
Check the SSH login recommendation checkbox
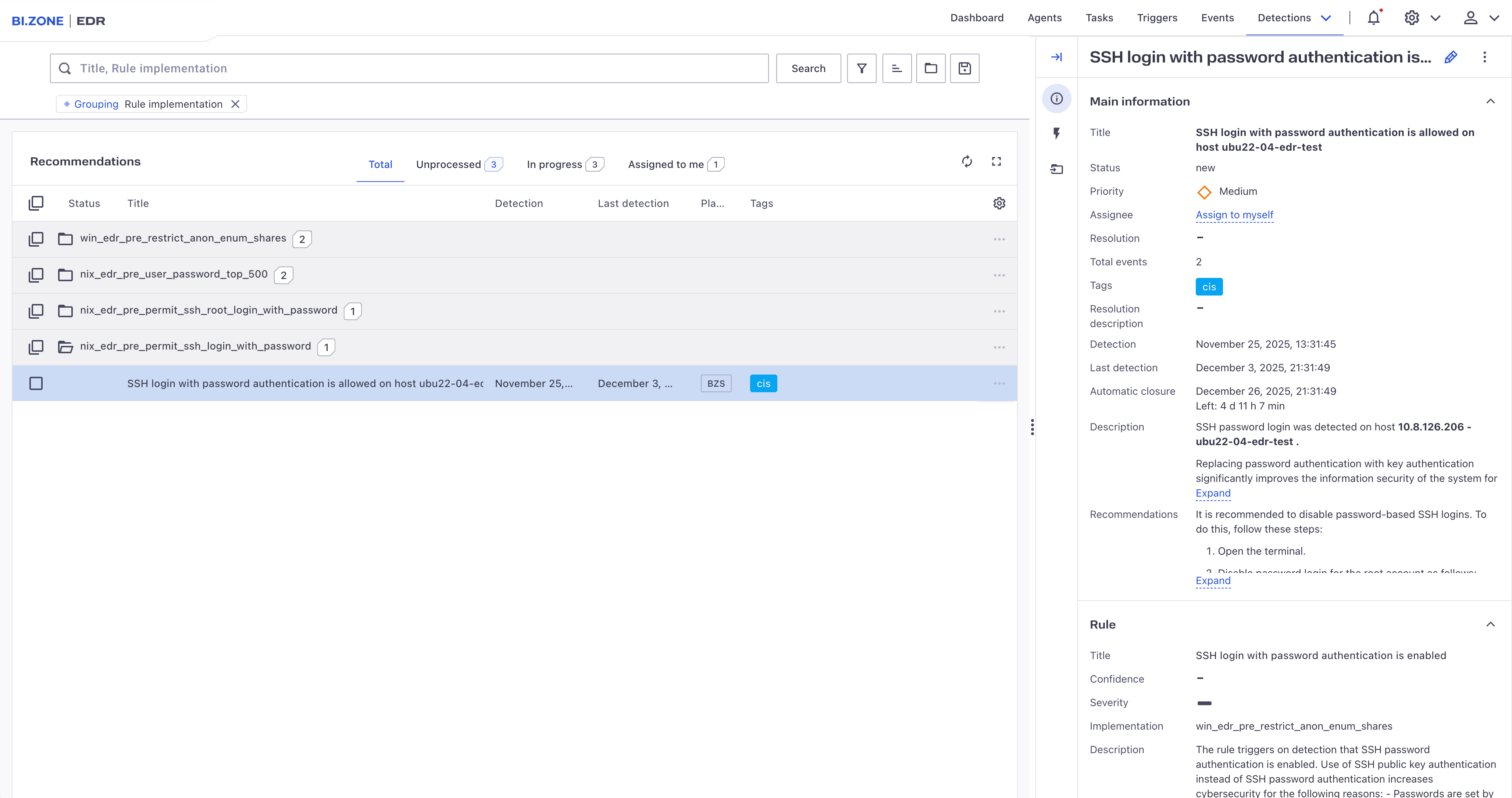pyautogui.click(x=36, y=383)
